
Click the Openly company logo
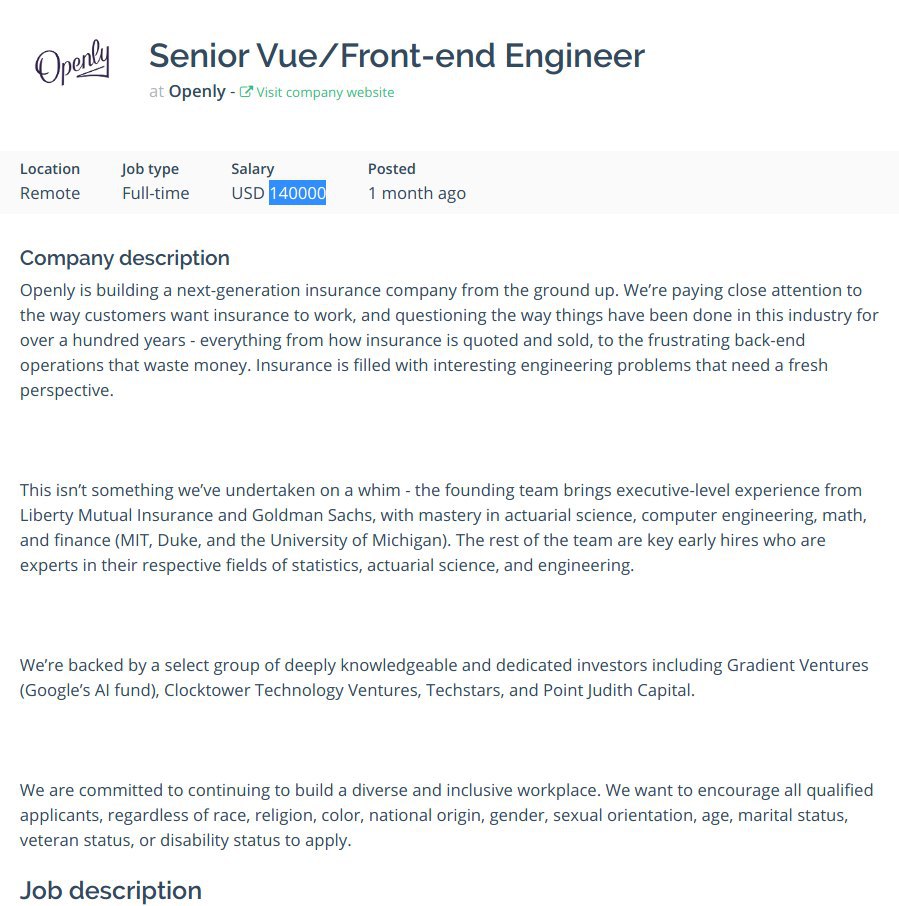72,62
